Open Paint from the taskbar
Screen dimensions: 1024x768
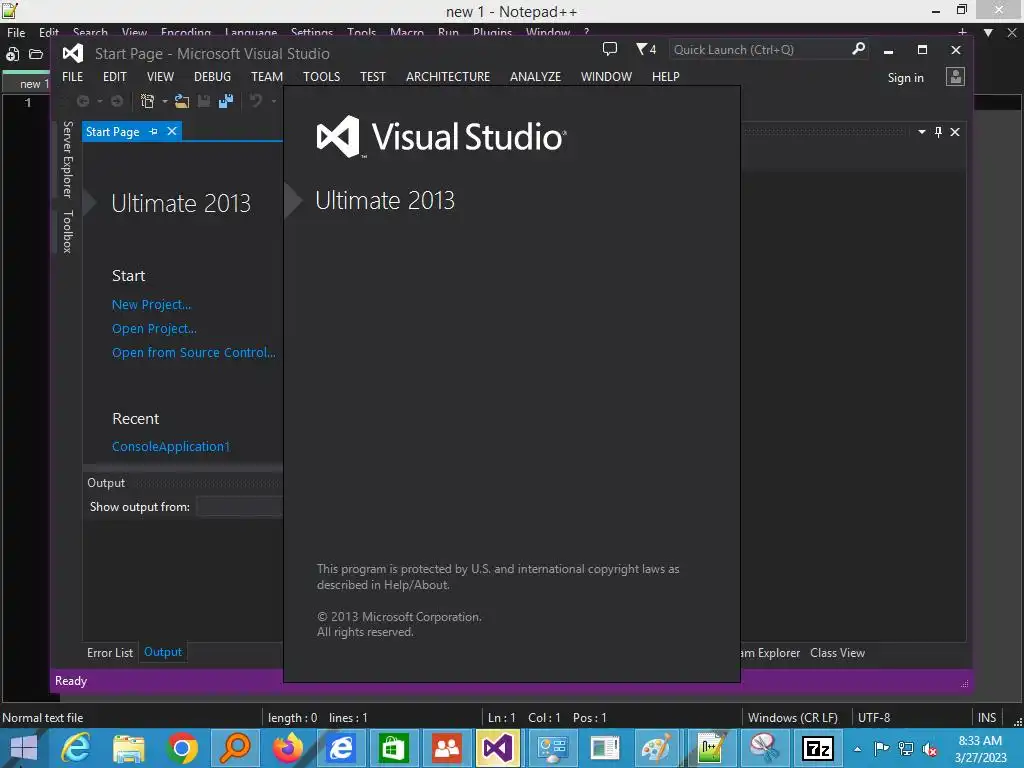coord(656,748)
